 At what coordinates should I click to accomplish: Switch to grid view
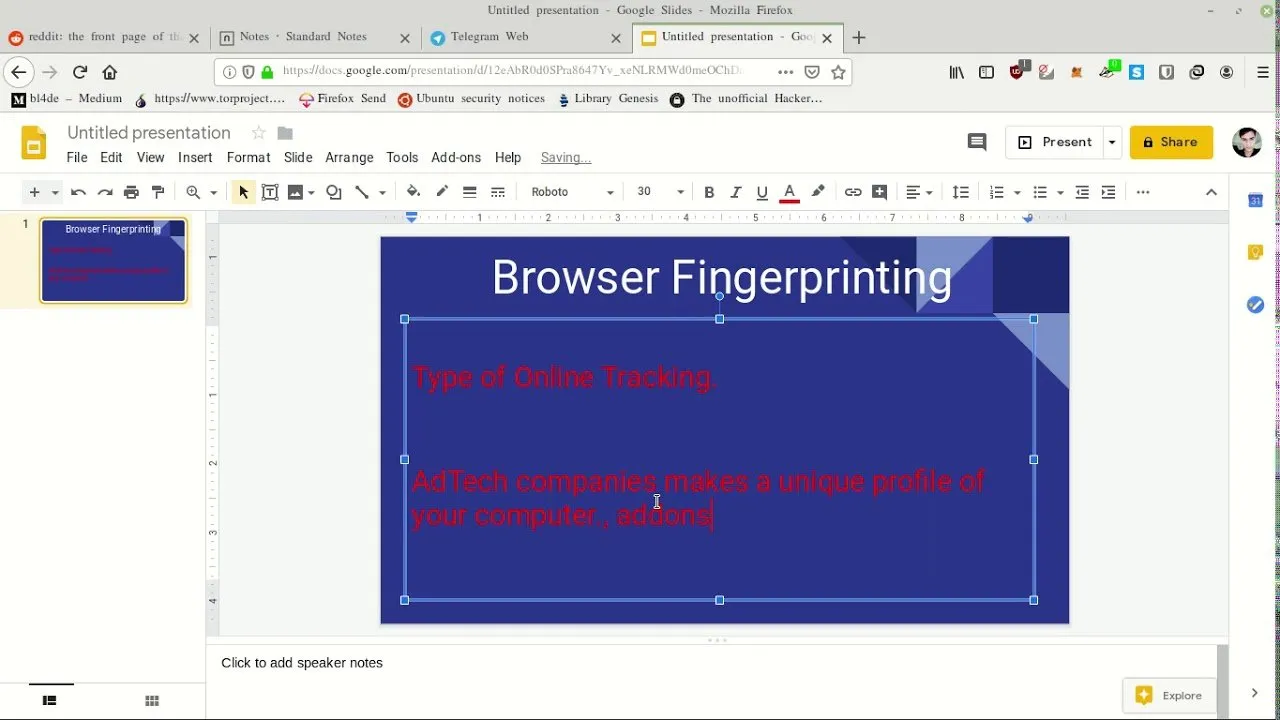152,701
